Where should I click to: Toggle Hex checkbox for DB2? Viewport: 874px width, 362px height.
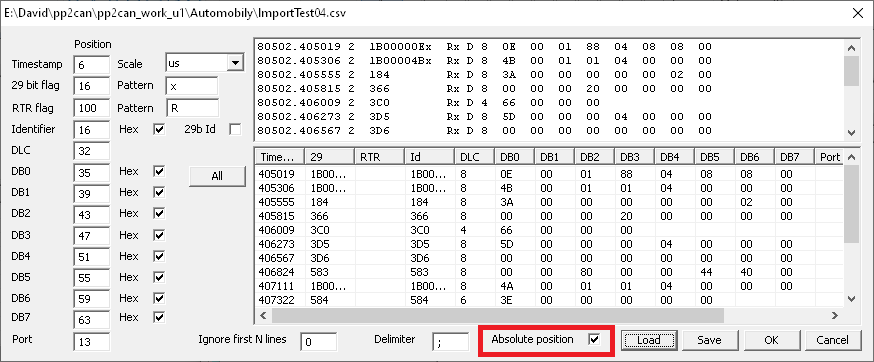159,214
